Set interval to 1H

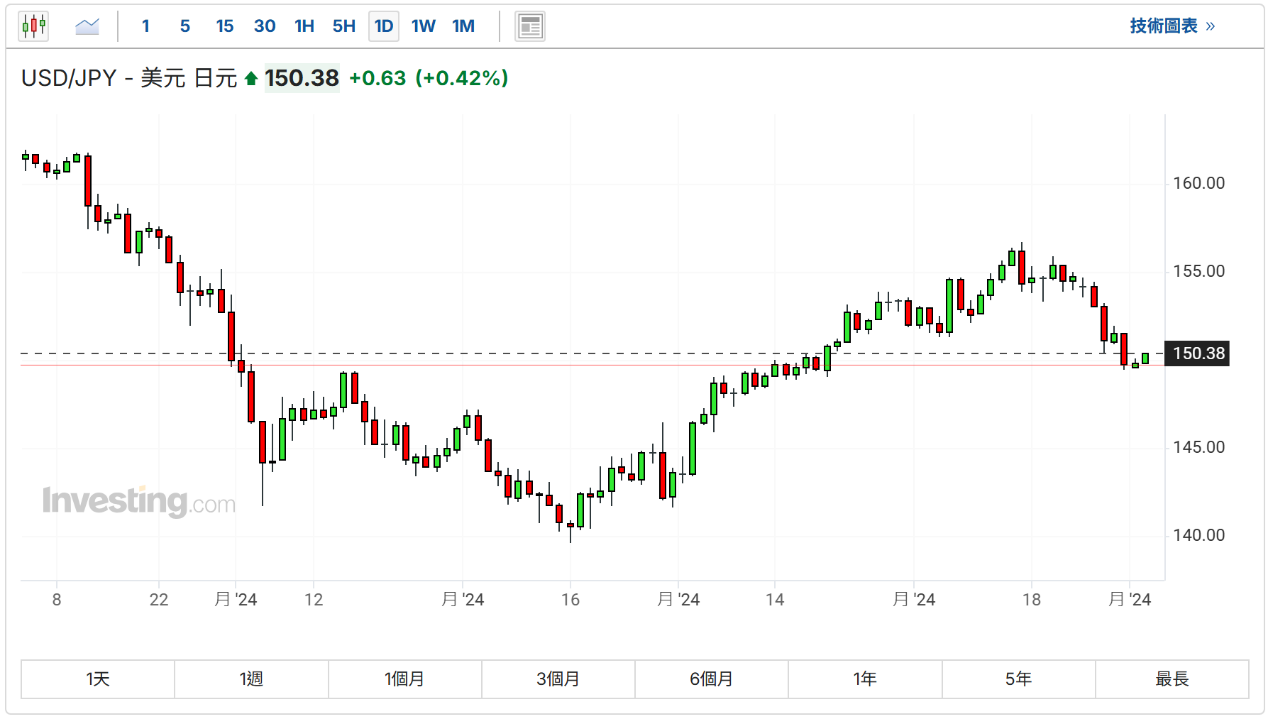pos(304,26)
